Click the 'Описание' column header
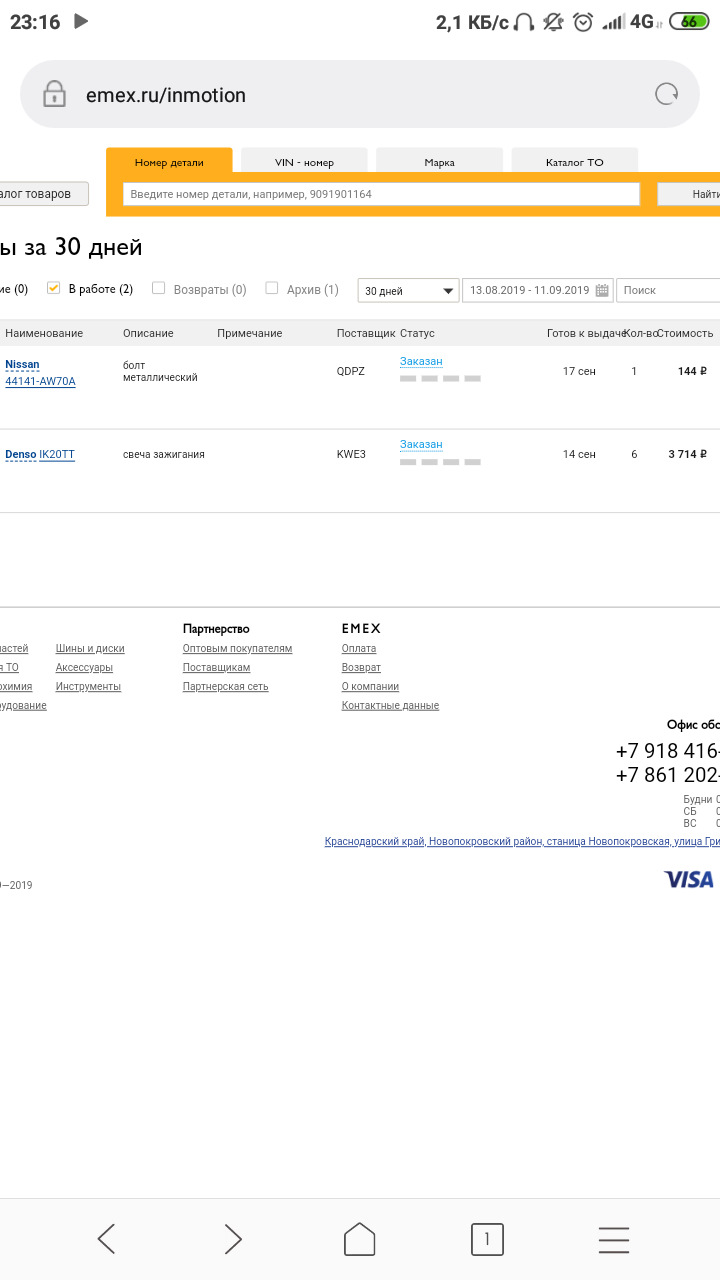Screen dimensions: 720x1280 [x=148, y=333]
